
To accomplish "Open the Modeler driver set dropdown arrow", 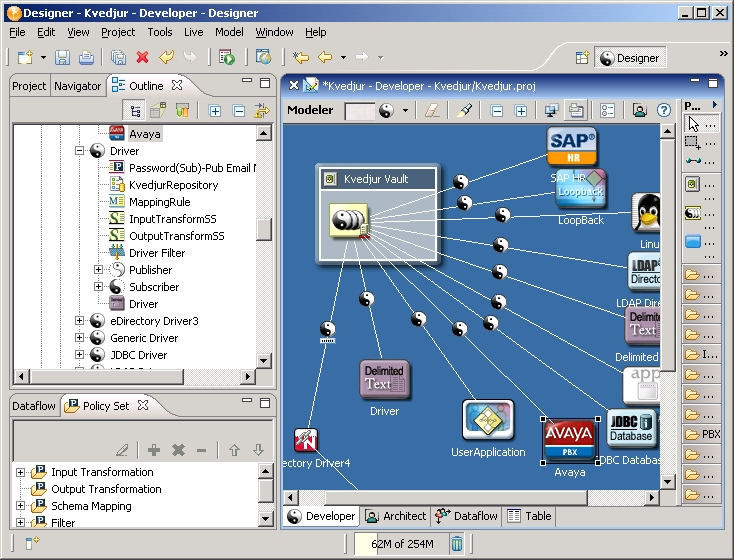I will (405, 111).
